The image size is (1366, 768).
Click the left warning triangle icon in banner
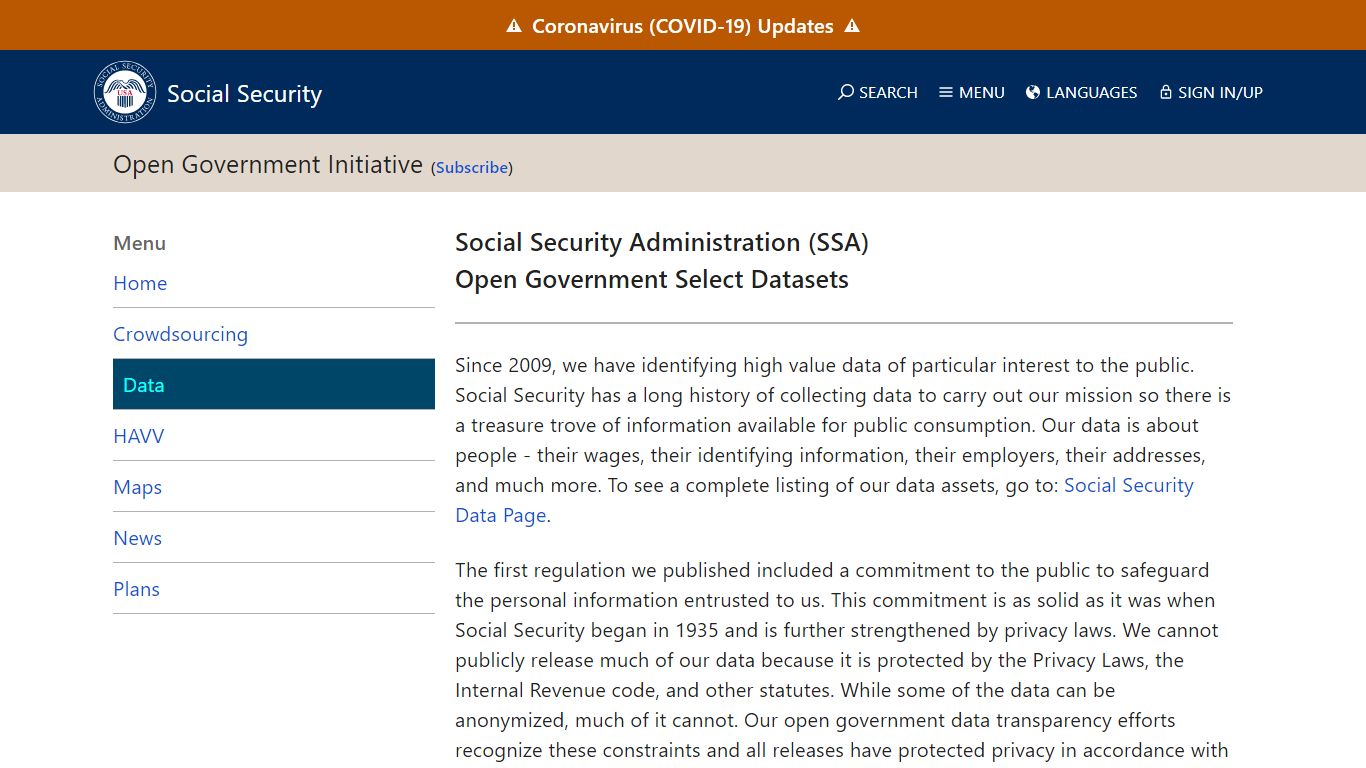point(514,26)
